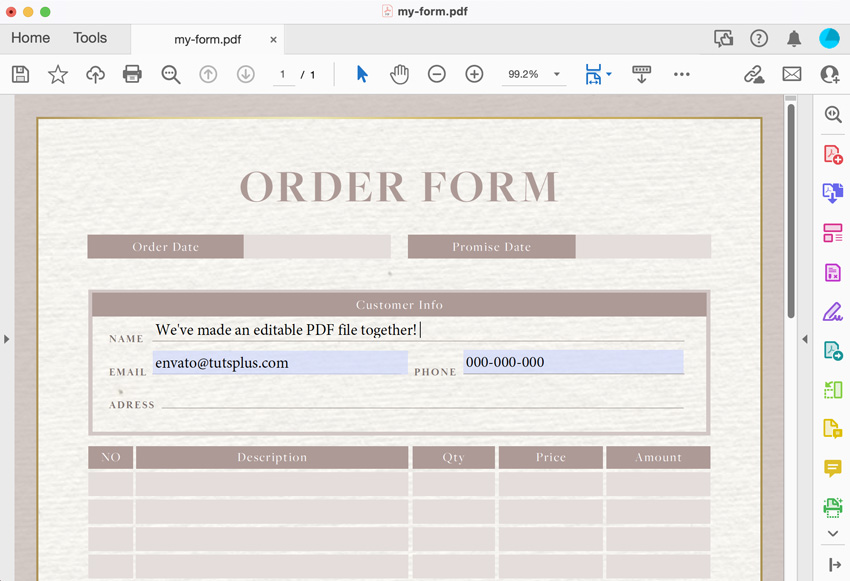Save the PDF document

tap(20, 73)
